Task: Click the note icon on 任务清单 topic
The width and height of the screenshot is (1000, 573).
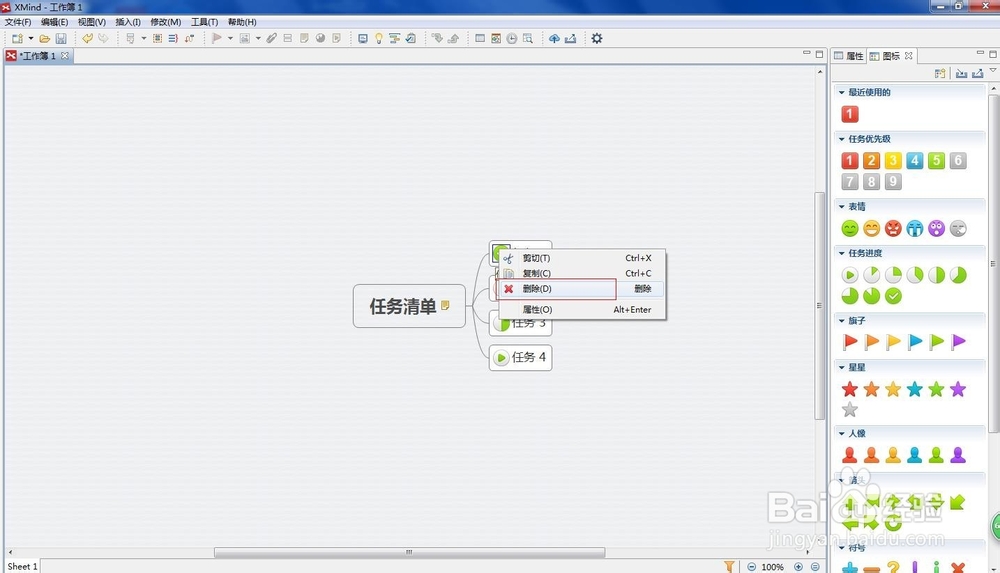Action: click(x=445, y=306)
